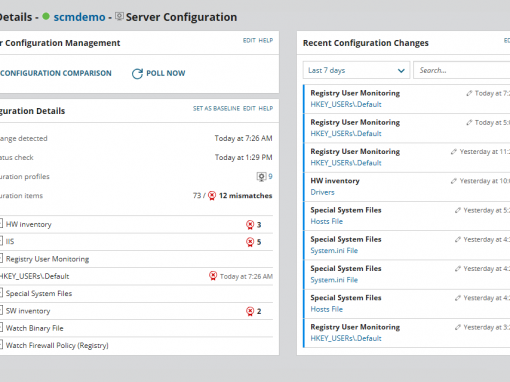Open the 9 configuration profiles link
The width and height of the screenshot is (510, 382).
point(270,176)
